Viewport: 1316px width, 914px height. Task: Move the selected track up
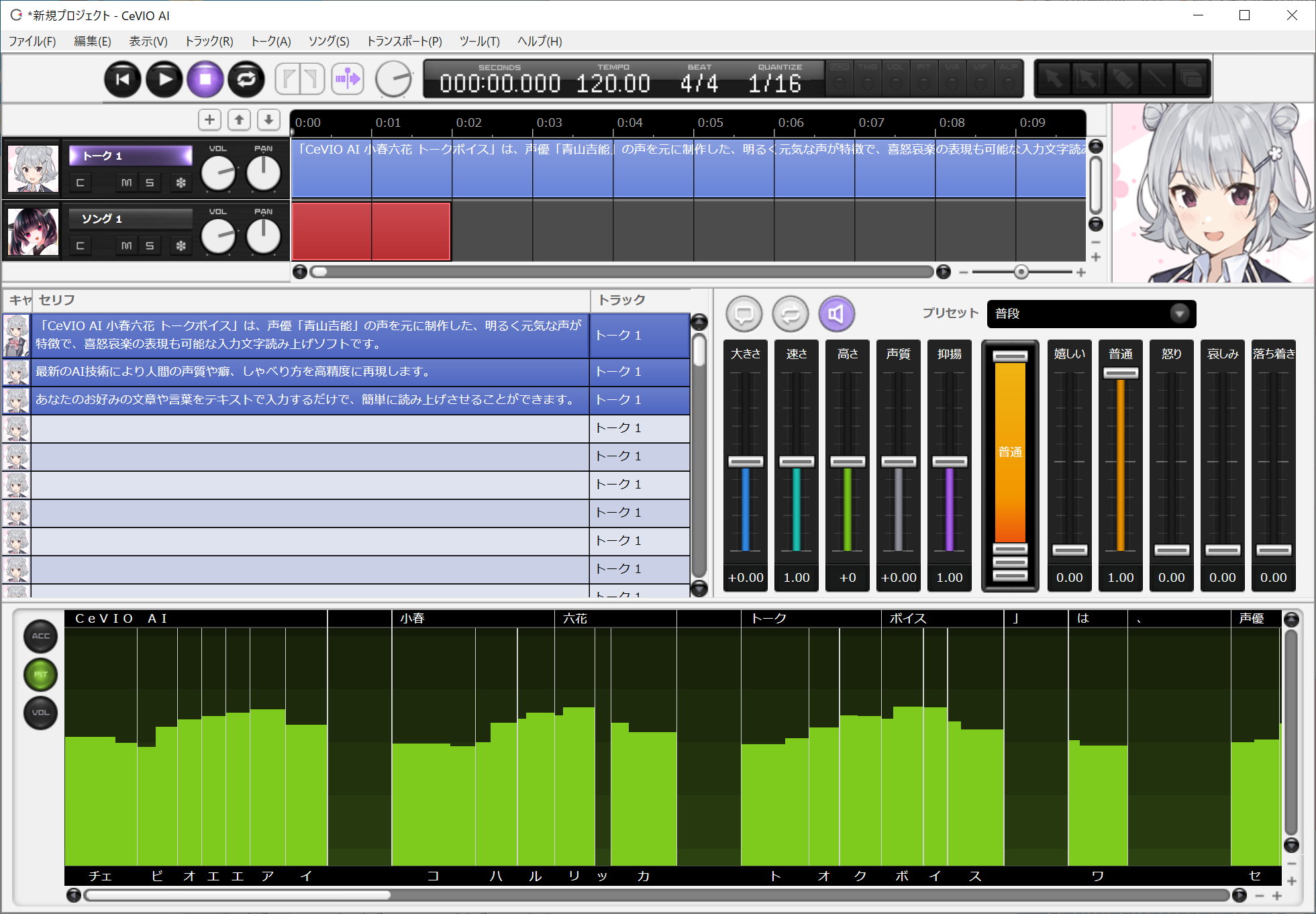(x=239, y=119)
